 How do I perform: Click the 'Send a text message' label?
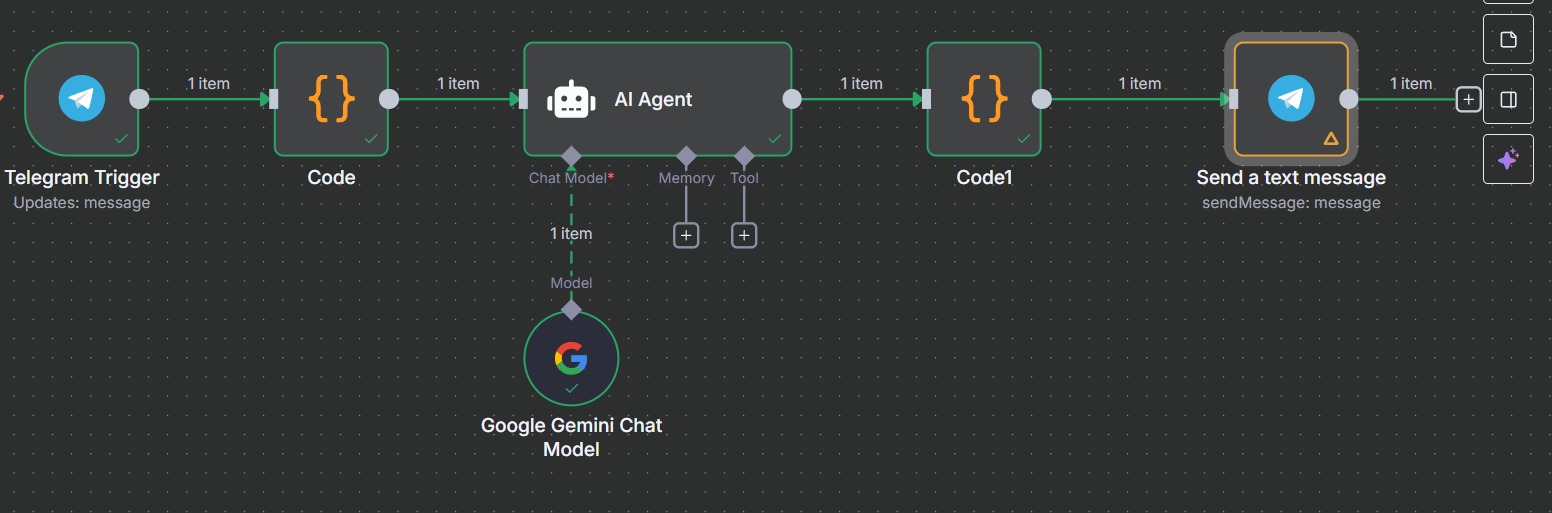tap(1291, 178)
